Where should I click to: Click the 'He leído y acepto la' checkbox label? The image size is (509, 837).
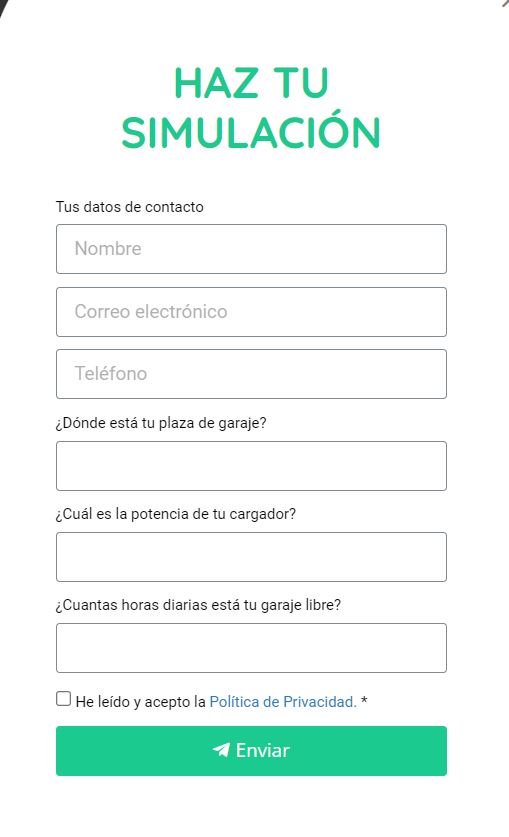(140, 701)
